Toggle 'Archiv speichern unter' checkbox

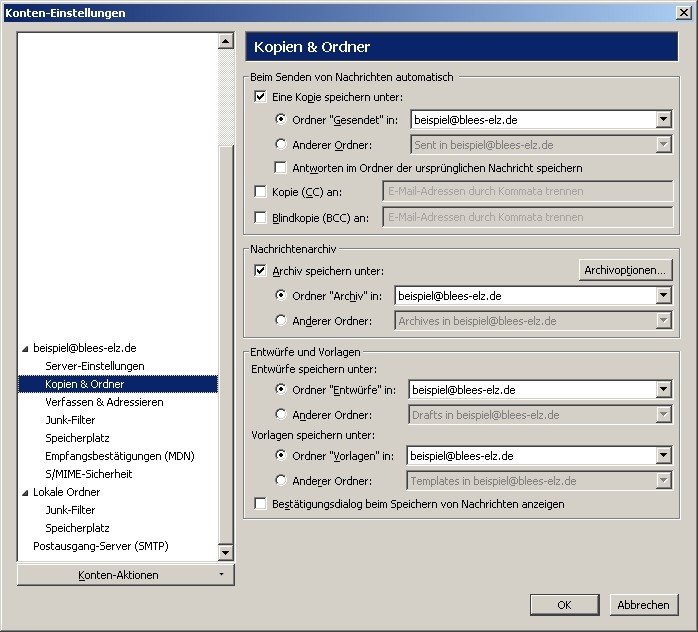point(260,271)
